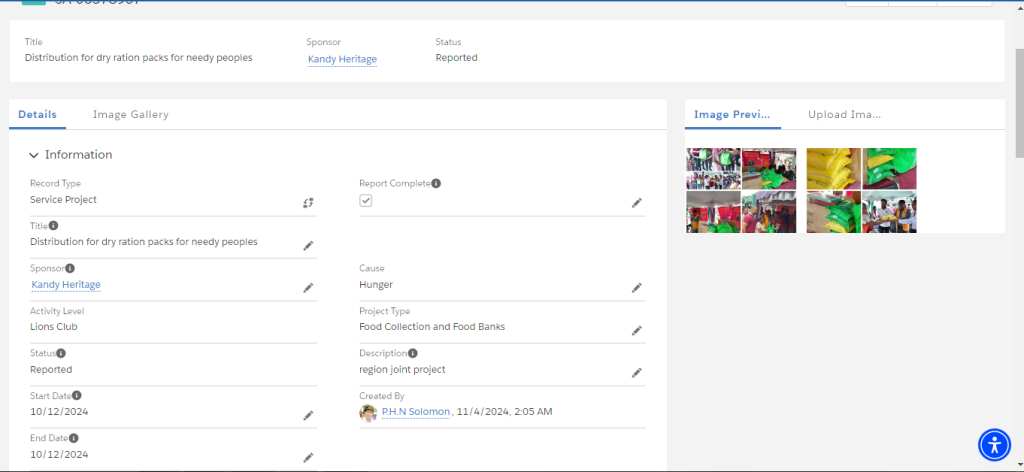This screenshot has width=1024, height=472.
Task: Click the vertical page scrollbar
Action: click(x=1019, y=102)
